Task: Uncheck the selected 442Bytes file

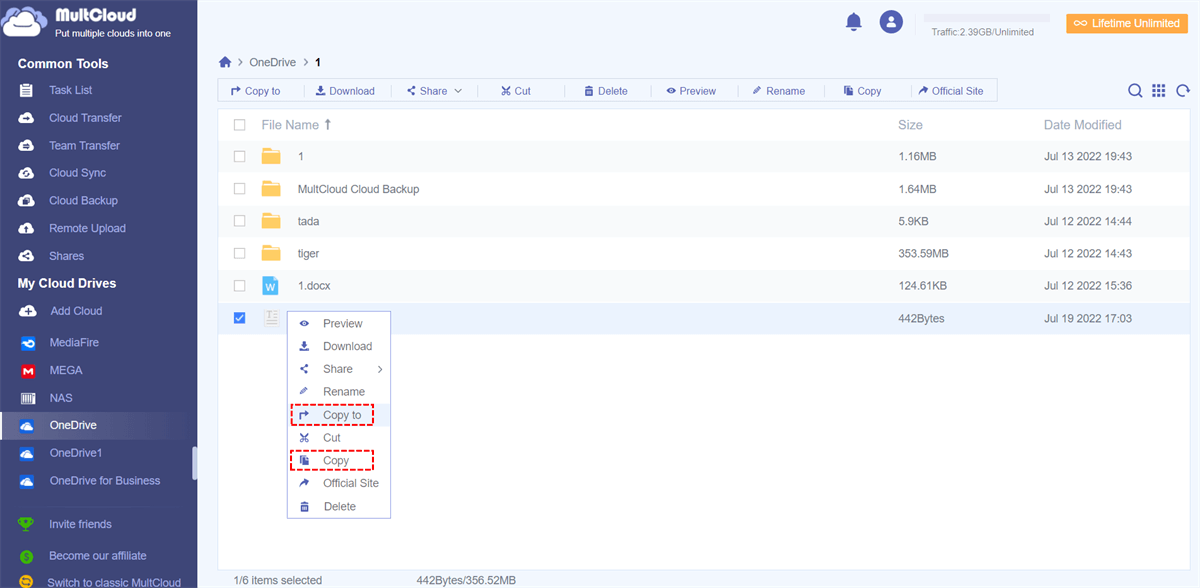Action: 239,318
